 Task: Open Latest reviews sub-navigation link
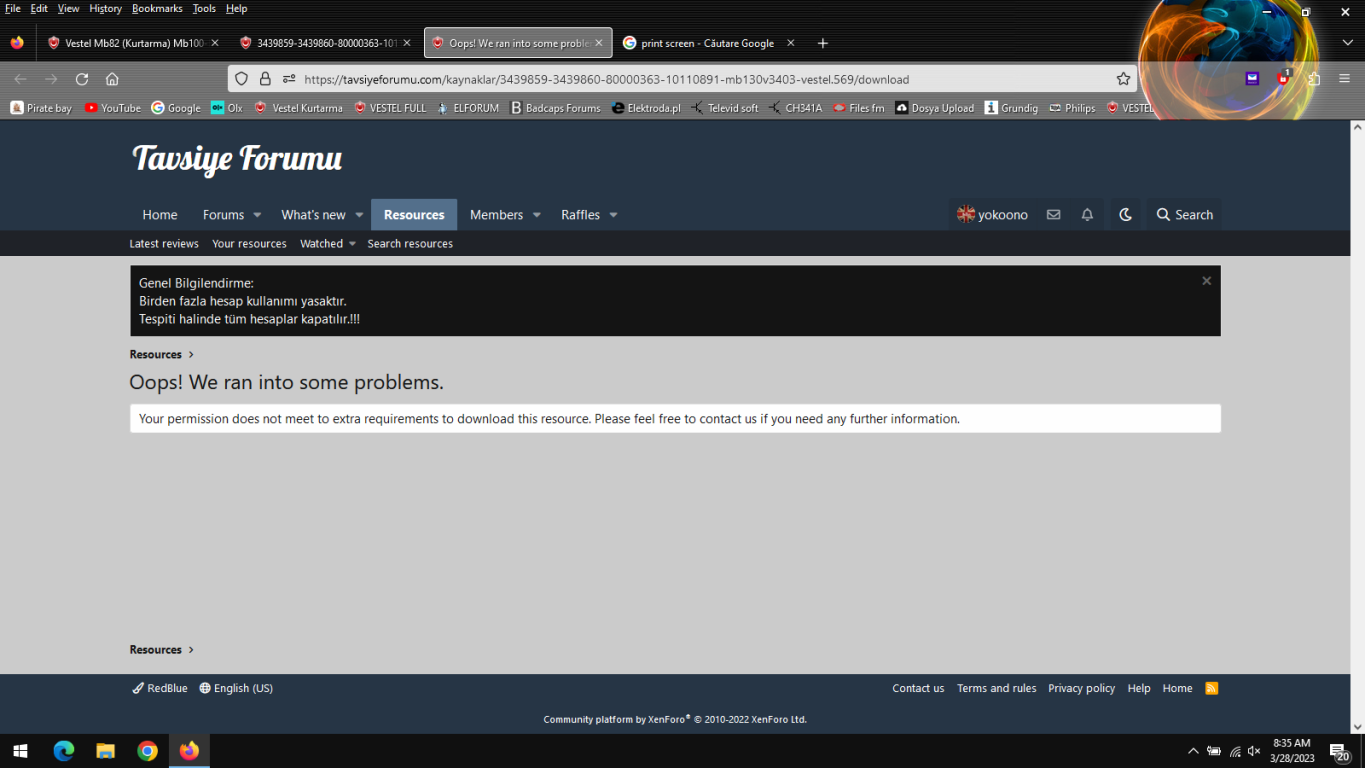tap(164, 244)
